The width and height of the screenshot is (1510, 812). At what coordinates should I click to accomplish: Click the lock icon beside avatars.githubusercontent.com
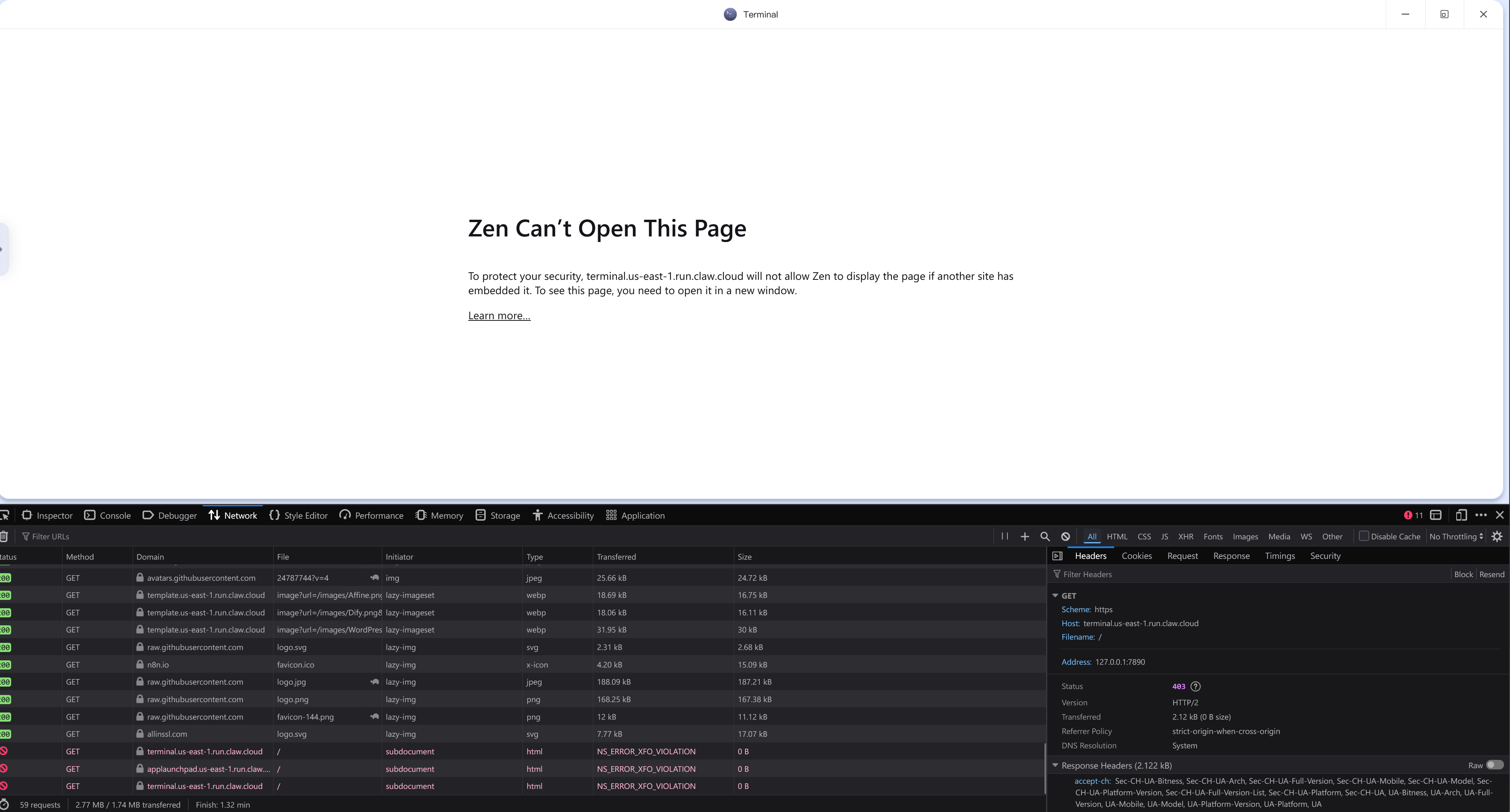coord(140,577)
